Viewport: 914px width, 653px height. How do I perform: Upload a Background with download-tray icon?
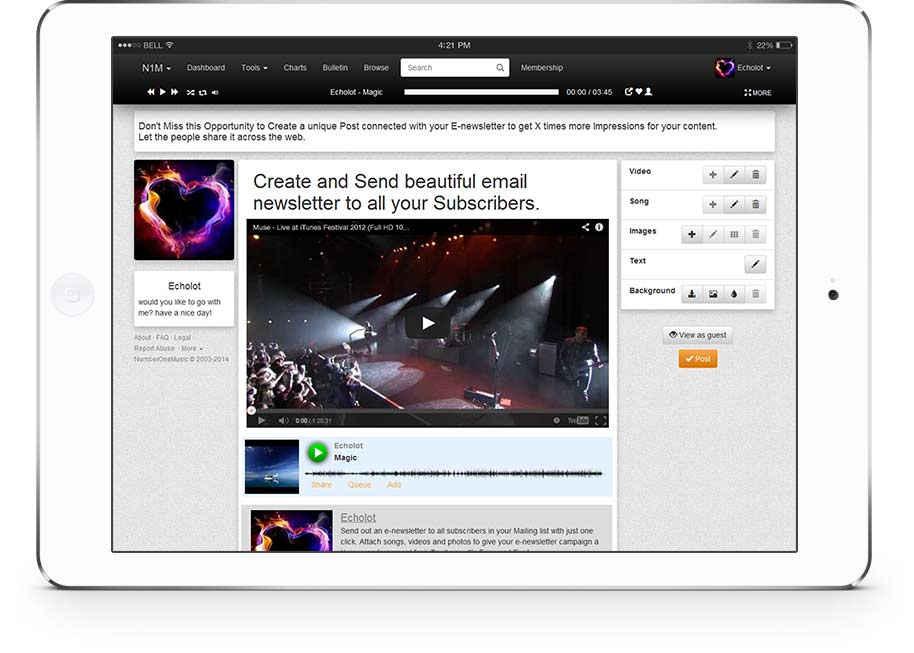691,294
